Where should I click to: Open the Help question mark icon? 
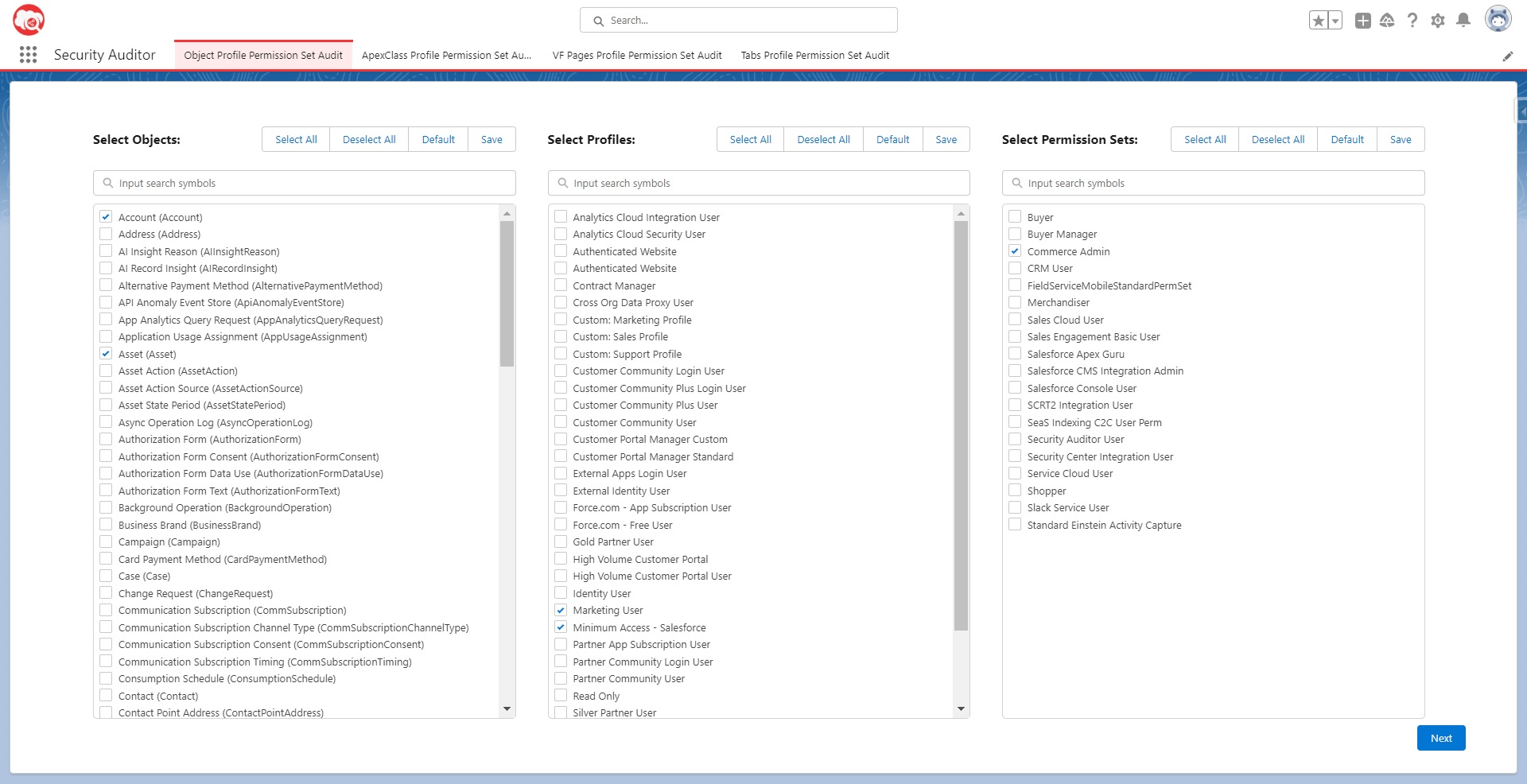pyautogui.click(x=1412, y=21)
